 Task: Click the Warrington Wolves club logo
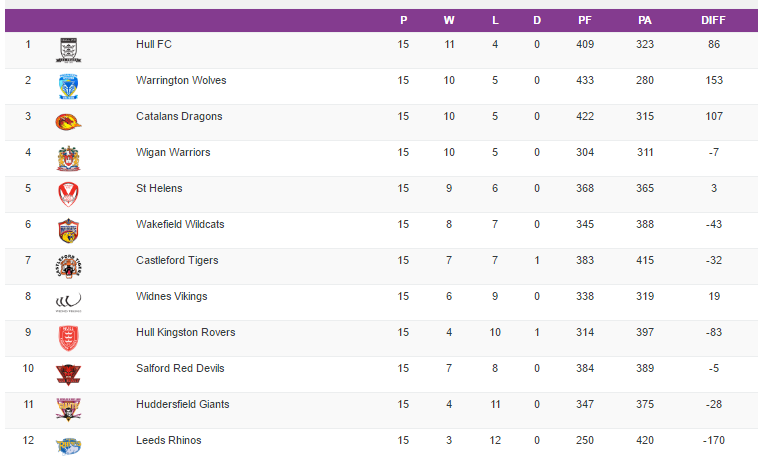click(68, 87)
